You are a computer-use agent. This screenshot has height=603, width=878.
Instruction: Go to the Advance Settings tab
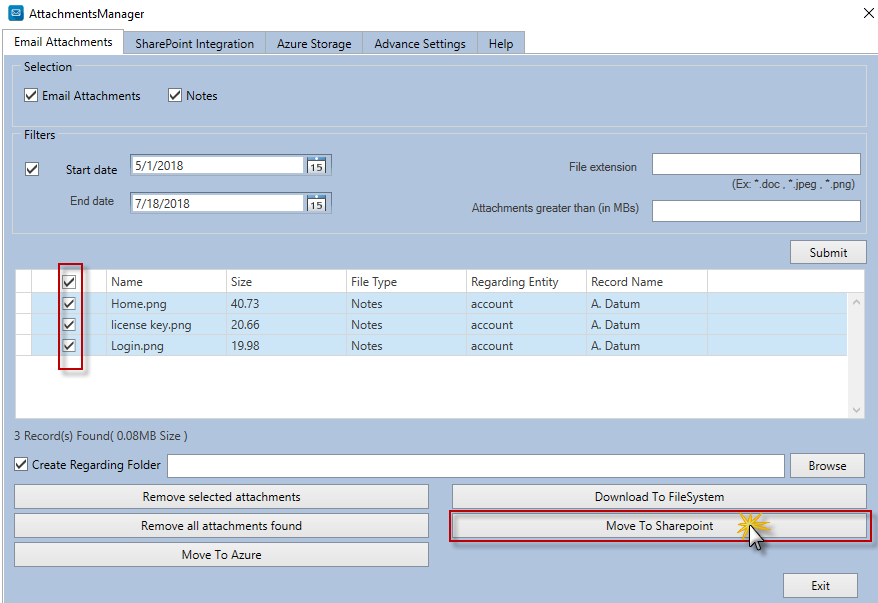click(420, 44)
